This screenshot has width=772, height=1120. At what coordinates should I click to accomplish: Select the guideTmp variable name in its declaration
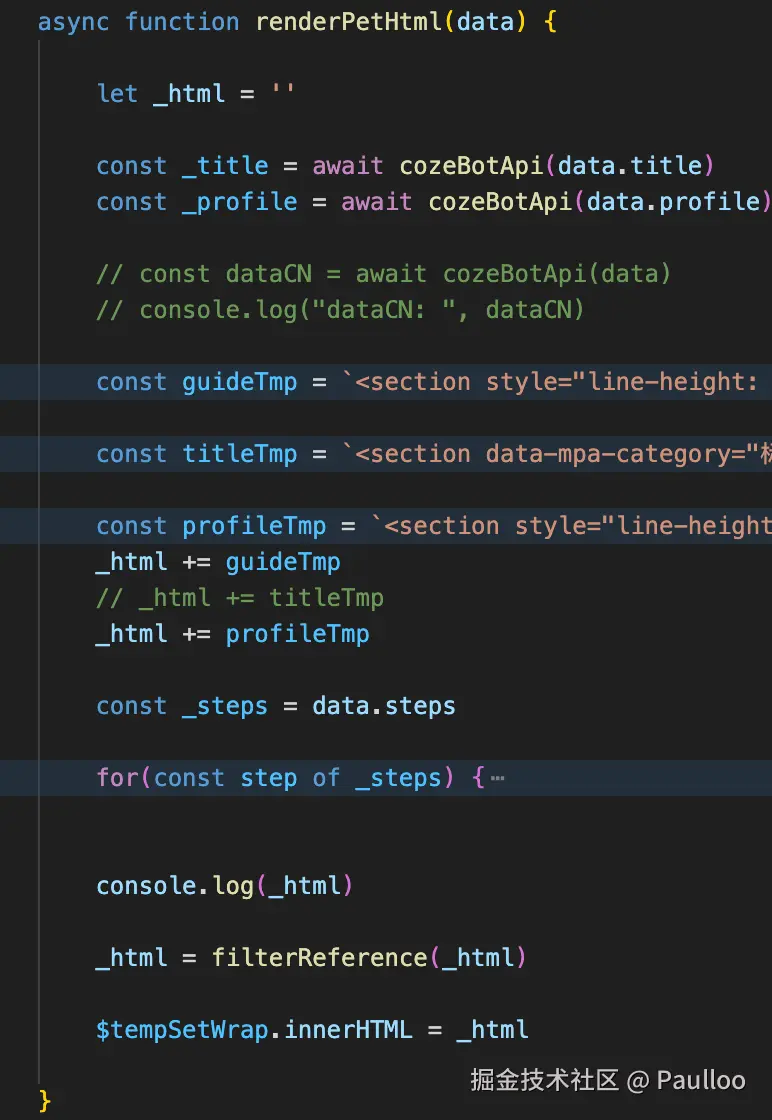pyautogui.click(x=239, y=382)
